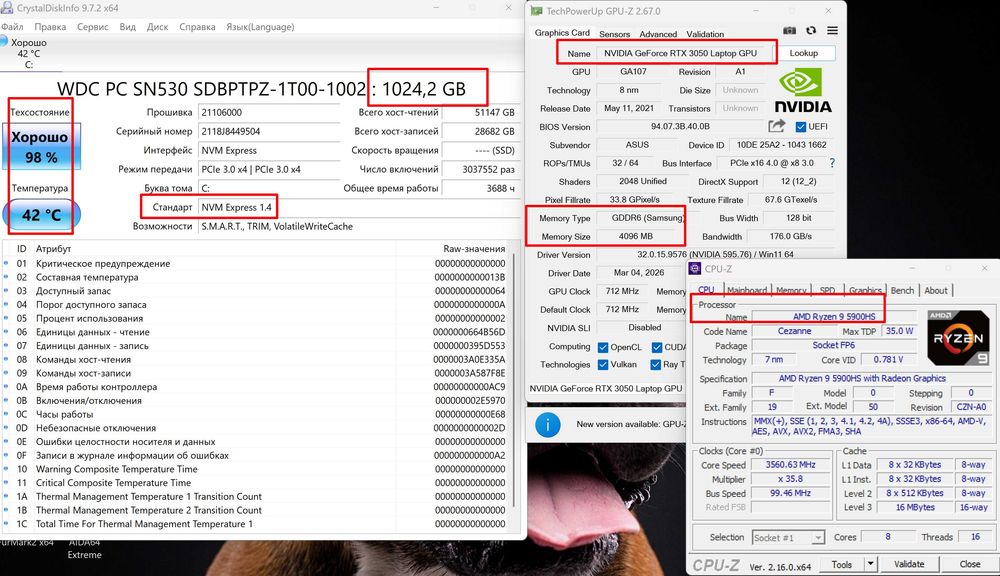Click the Close button in CPU-Z

pyautogui.click(x=969, y=564)
